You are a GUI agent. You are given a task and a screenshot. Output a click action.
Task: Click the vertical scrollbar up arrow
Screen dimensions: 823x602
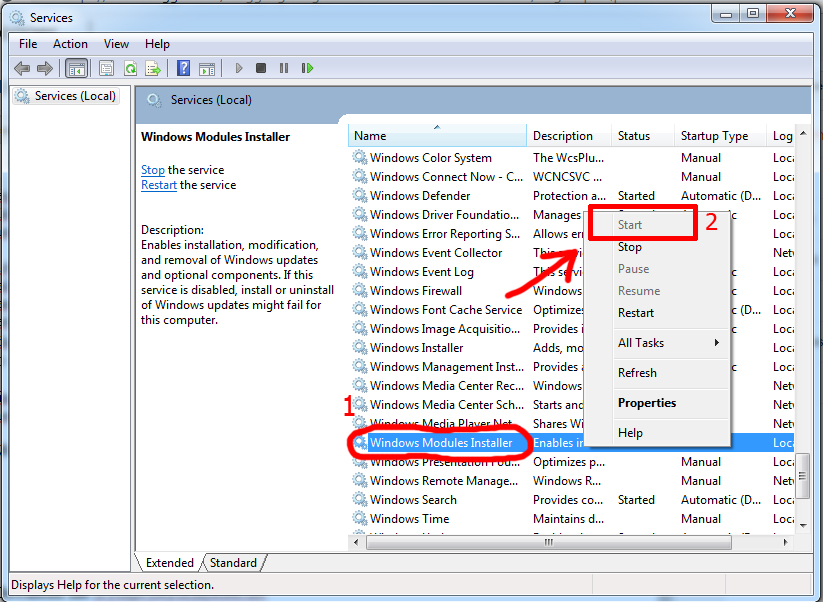point(803,134)
